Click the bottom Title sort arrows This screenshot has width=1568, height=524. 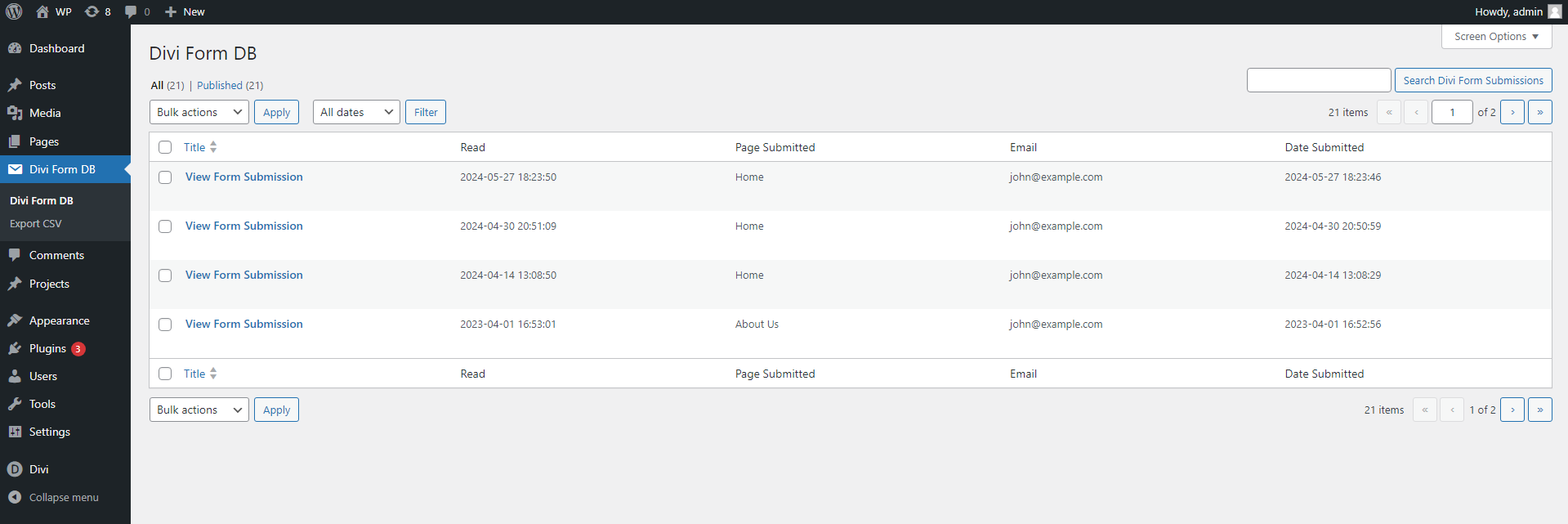tap(213, 374)
